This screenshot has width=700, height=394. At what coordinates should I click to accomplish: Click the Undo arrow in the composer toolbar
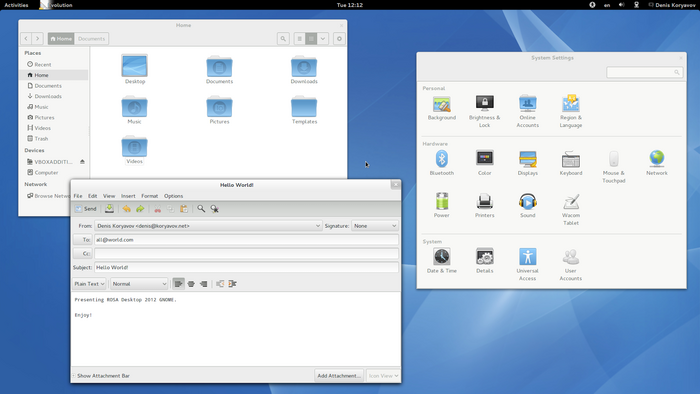tap(127, 209)
